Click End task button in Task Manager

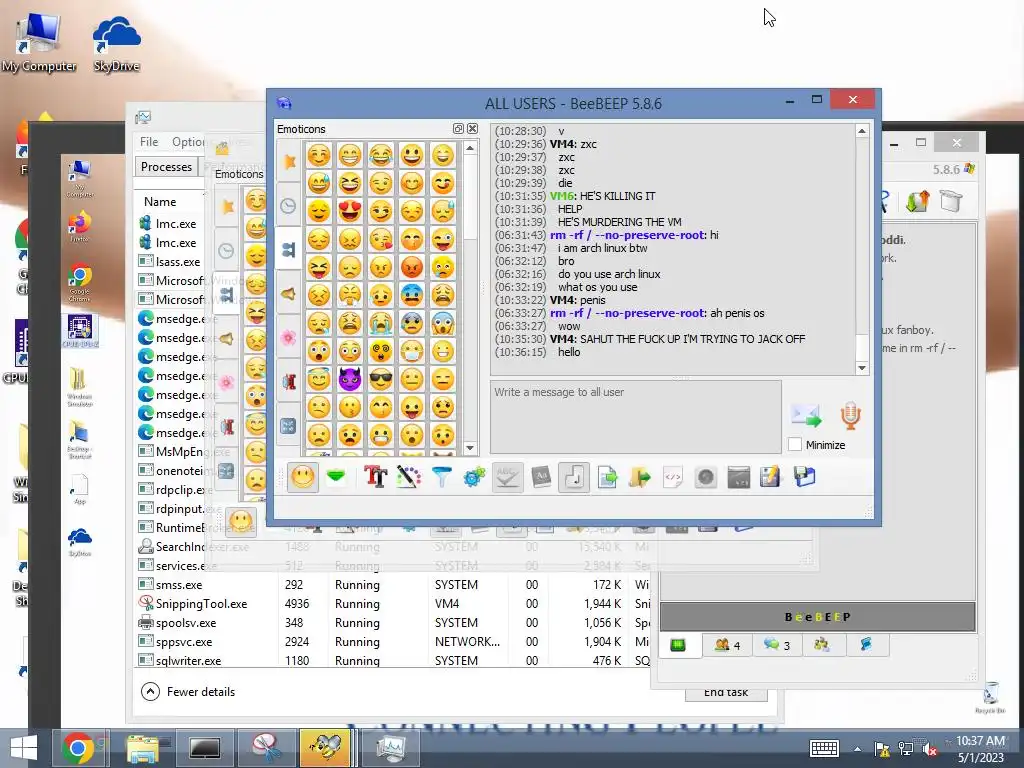726,692
